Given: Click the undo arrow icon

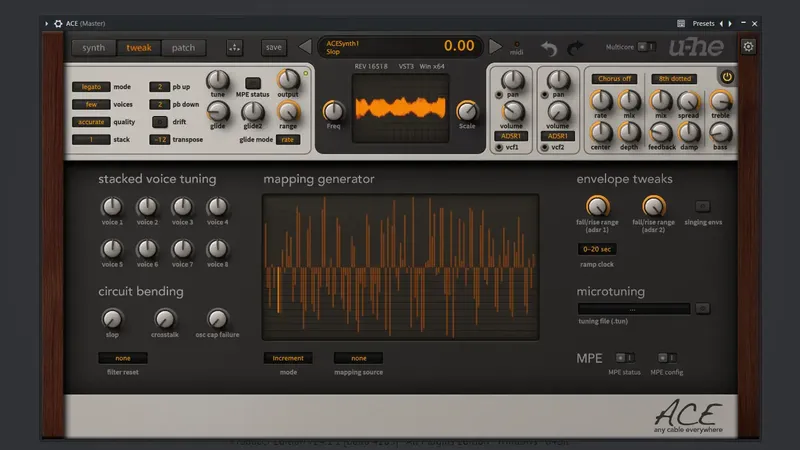Looking at the screenshot, I should tap(549, 48).
